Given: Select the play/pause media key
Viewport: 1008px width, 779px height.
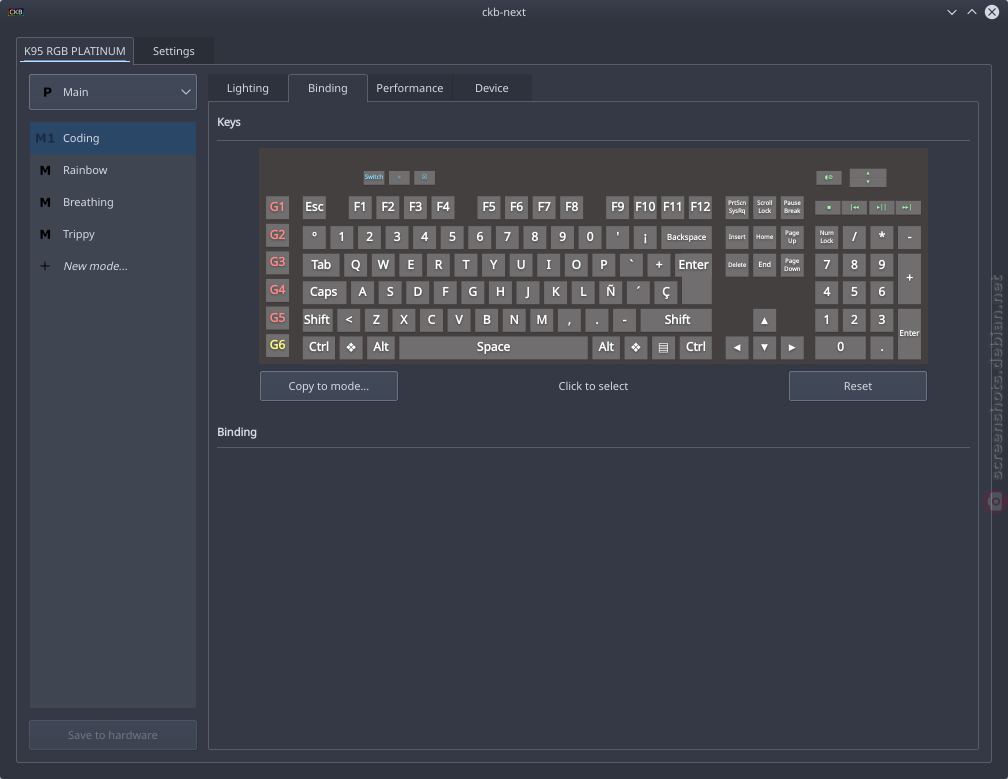Looking at the screenshot, I should (x=881, y=208).
